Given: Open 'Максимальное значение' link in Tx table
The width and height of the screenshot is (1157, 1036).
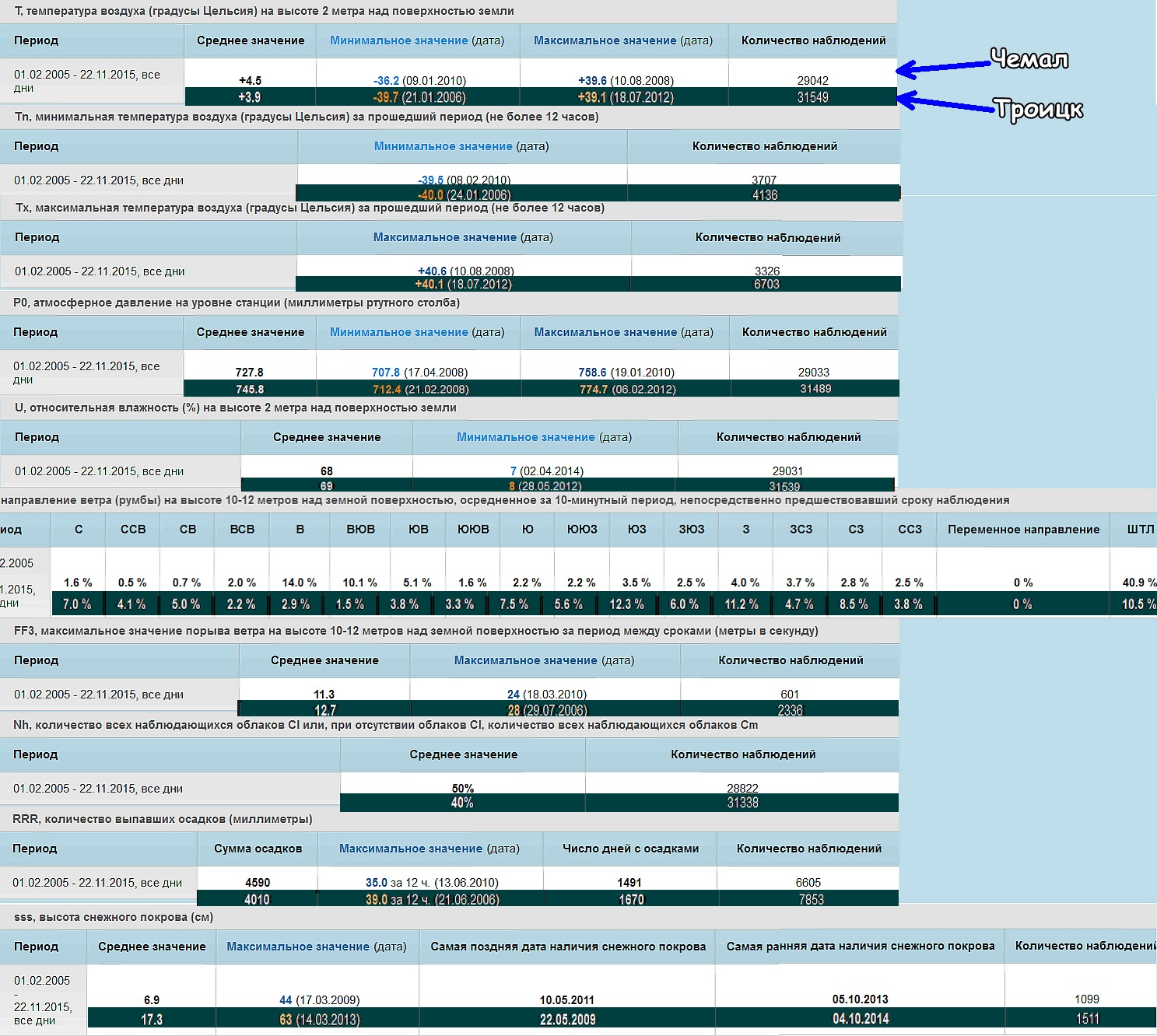Looking at the screenshot, I should click(x=444, y=237).
